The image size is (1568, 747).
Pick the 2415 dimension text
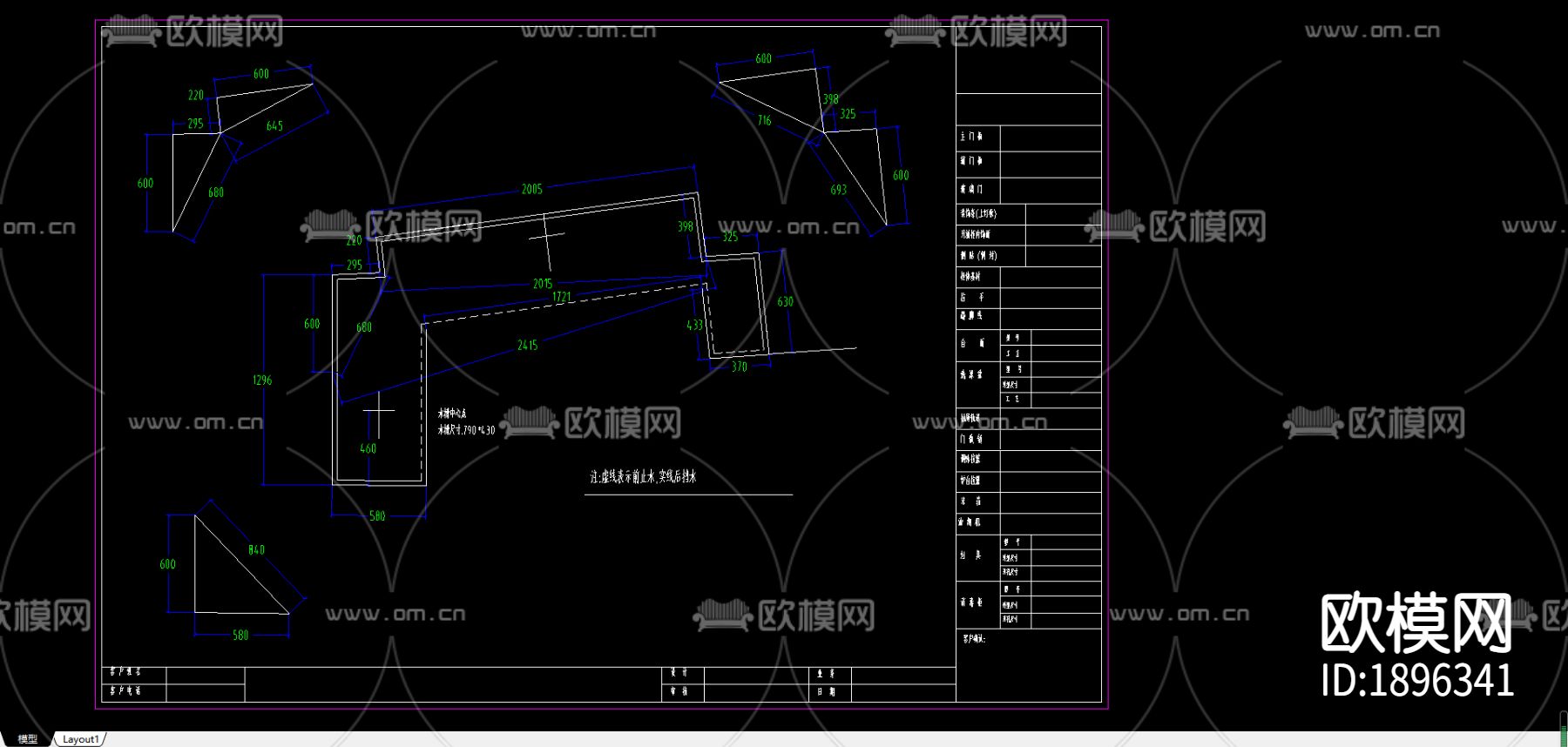pos(528,346)
